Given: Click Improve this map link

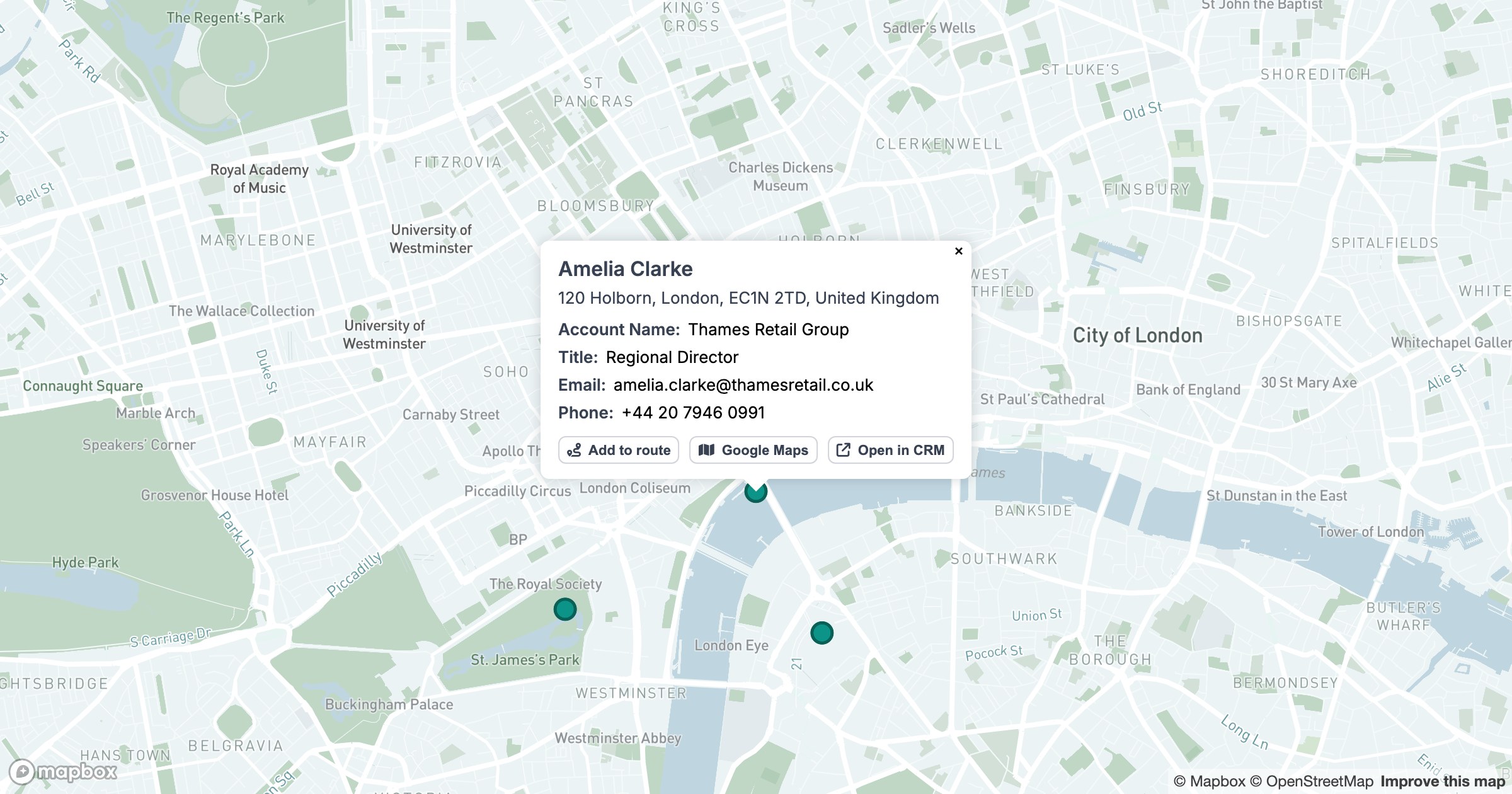Looking at the screenshot, I should pos(1443,781).
